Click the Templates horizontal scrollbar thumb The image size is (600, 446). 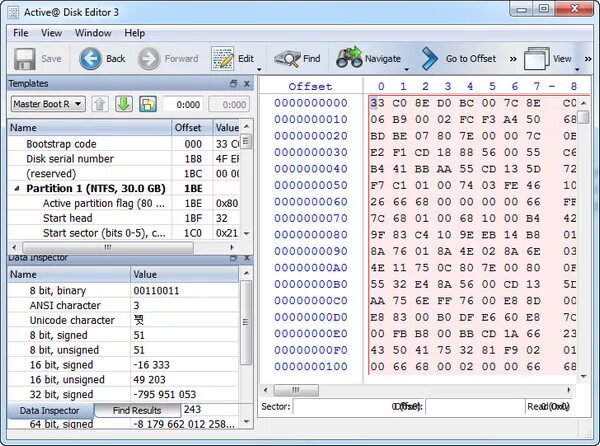(108, 247)
